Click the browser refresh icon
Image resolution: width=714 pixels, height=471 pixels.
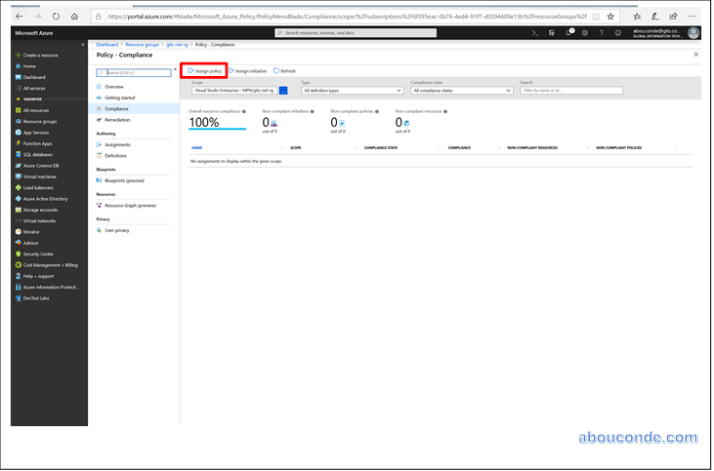point(56,17)
